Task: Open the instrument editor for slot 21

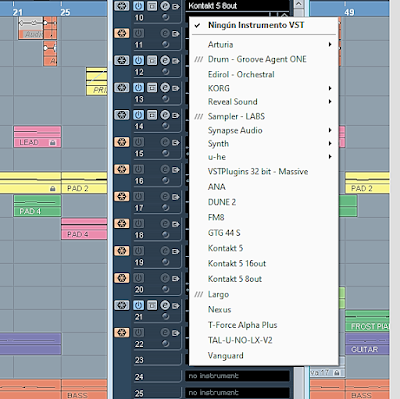Action: point(165,305)
